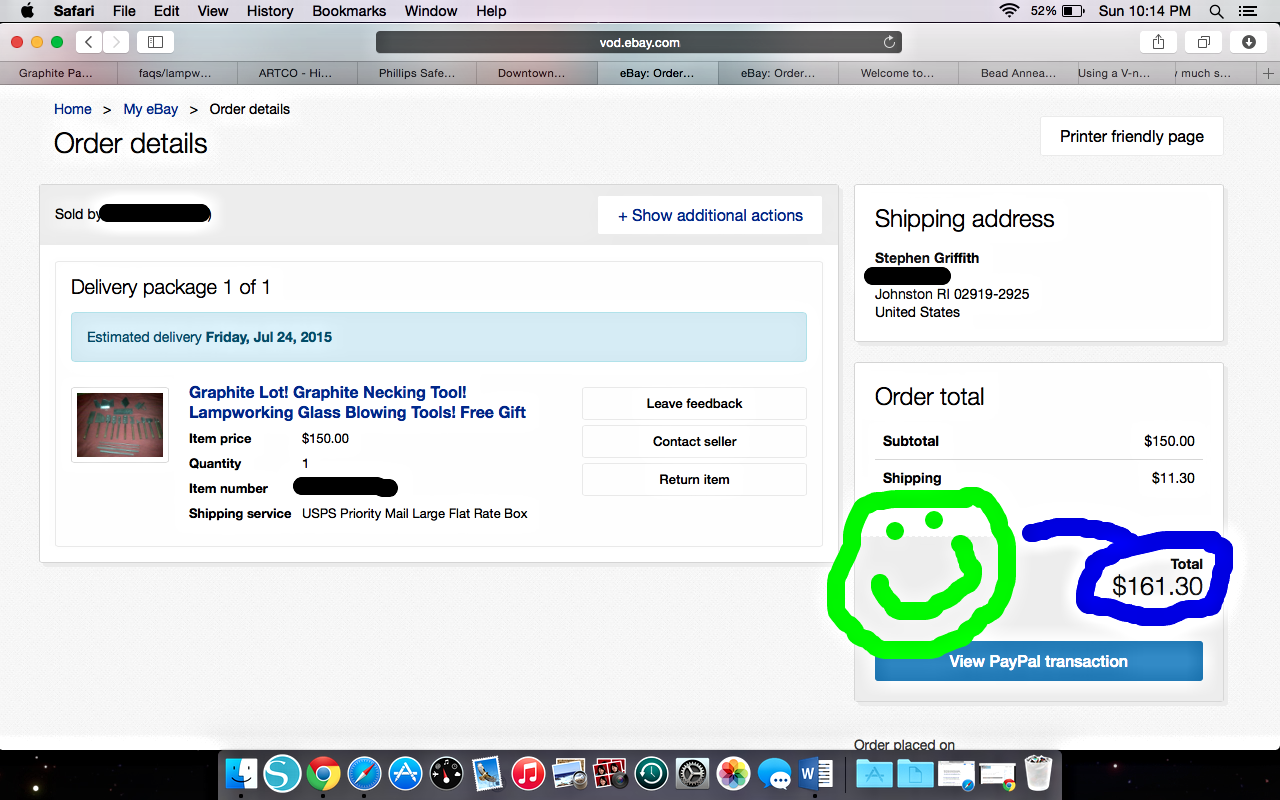Click View PayPal transaction button
Image resolution: width=1280 pixels, height=800 pixels.
pyautogui.click(x=1038, y=661)
